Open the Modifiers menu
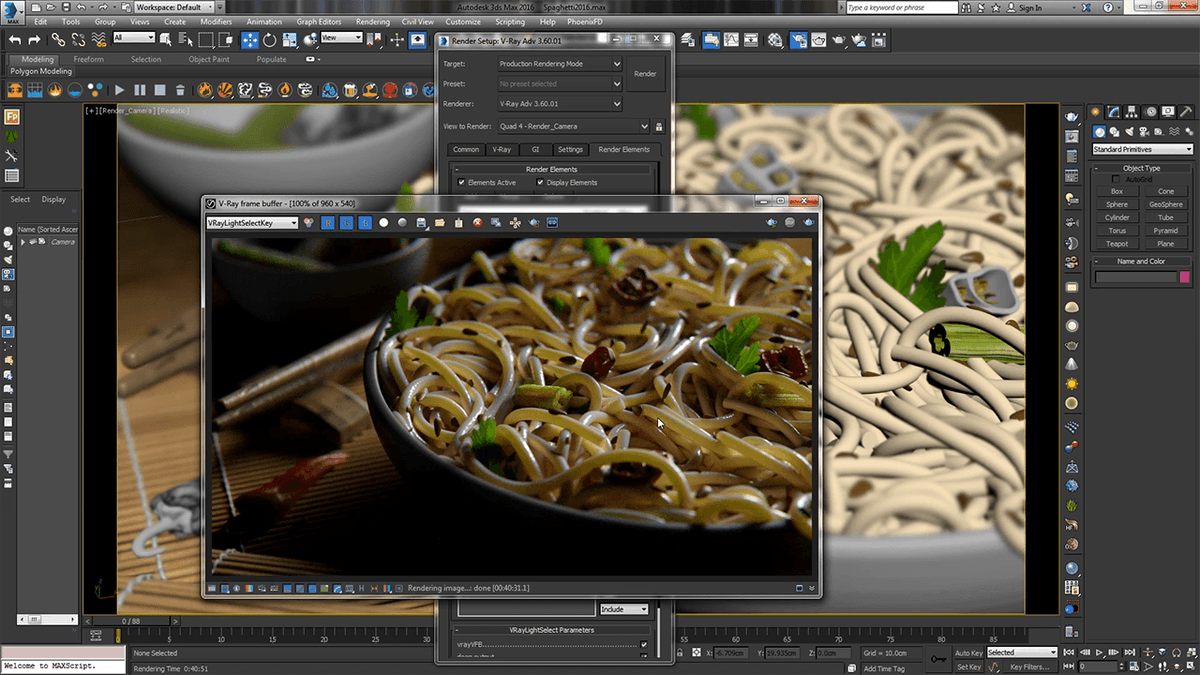 215,21
